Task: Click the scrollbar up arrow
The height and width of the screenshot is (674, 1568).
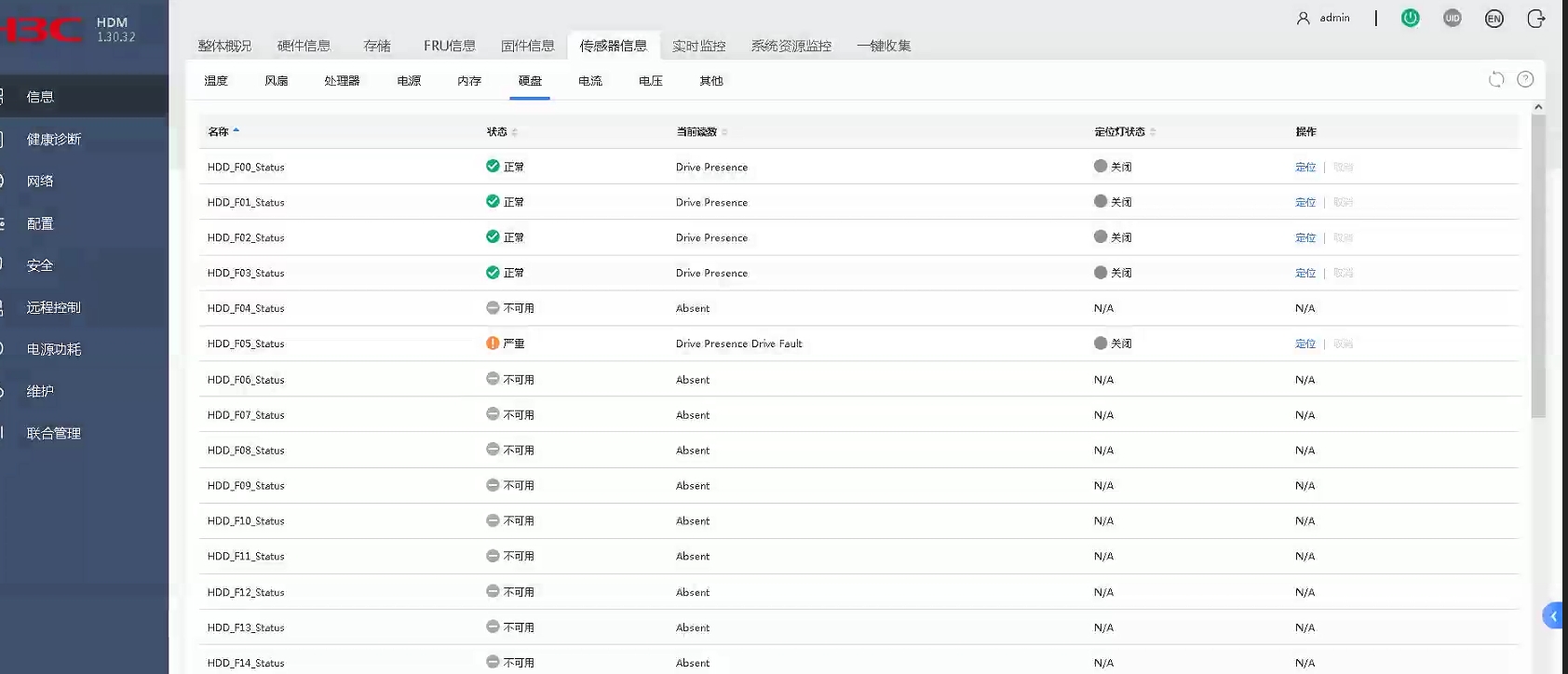Action: tap(1538, 107)
